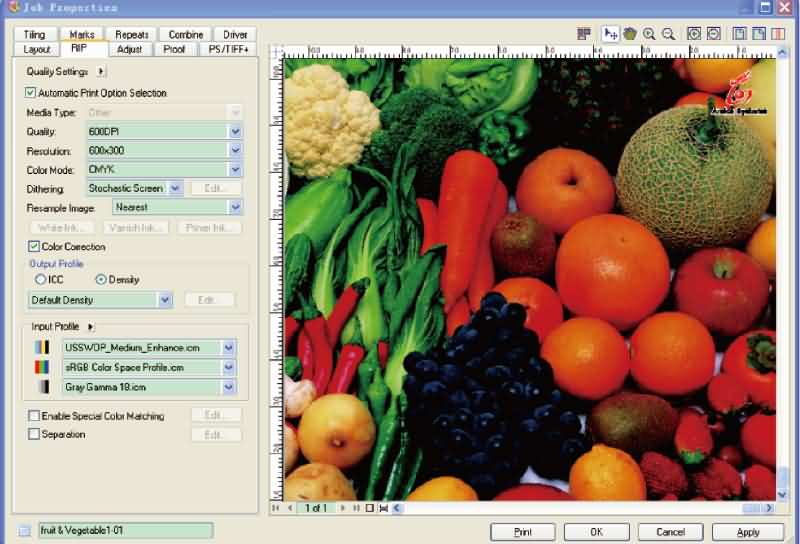Viewport: 800px width, 544px height.
Task: Open the Color Mode dropdown
Action: [x=235, y=169]
